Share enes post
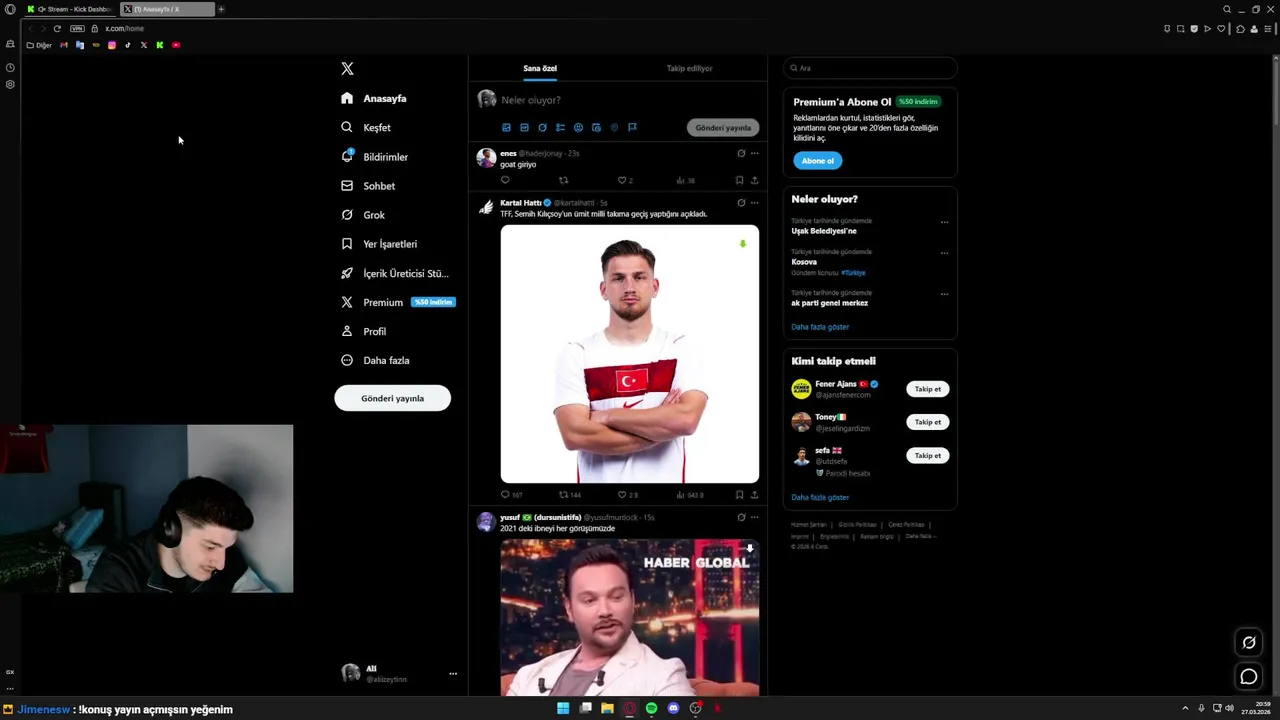1280x720 pixels. click(x=754, y=180)
